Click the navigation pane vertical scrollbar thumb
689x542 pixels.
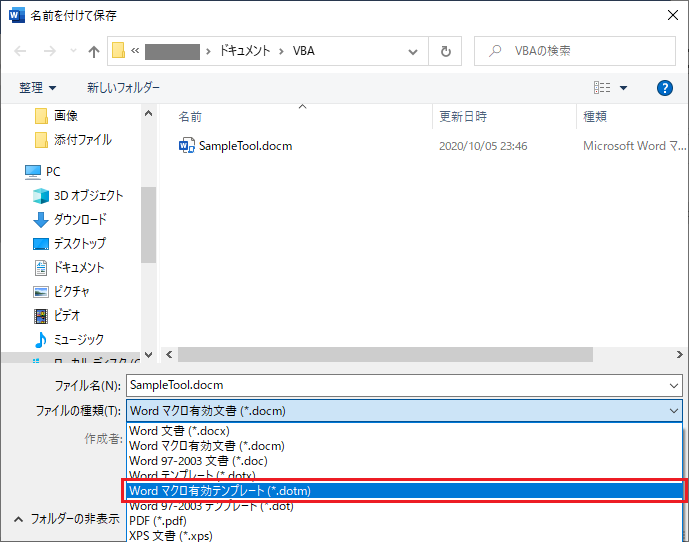click(149, 225)
